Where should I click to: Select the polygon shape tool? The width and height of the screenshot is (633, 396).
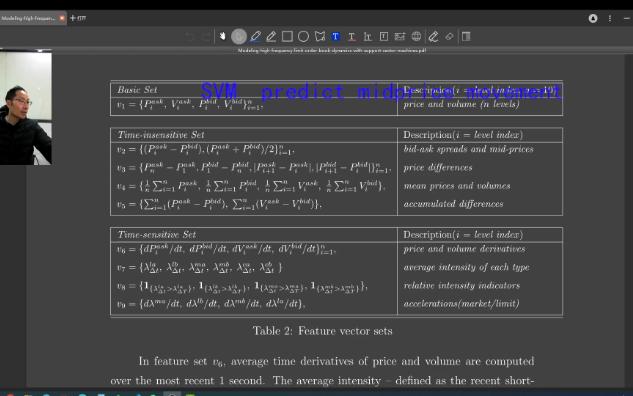(x=320, y=37)
